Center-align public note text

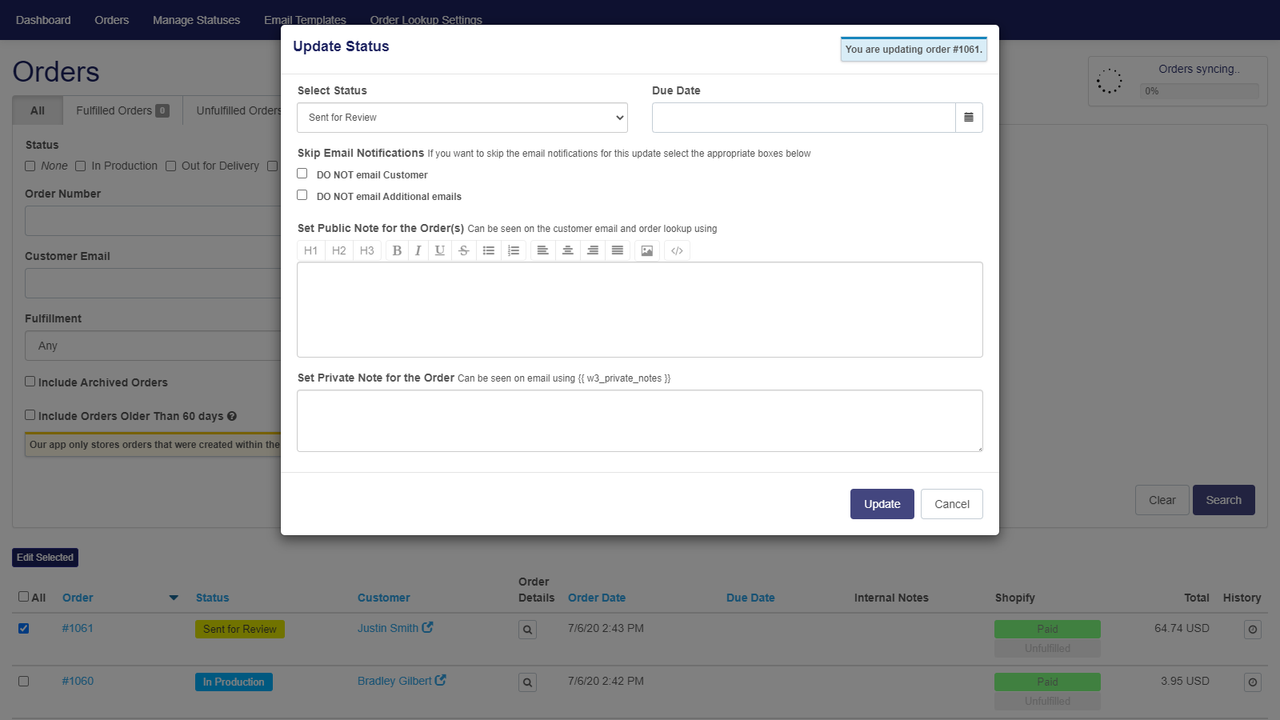point(568,250)
